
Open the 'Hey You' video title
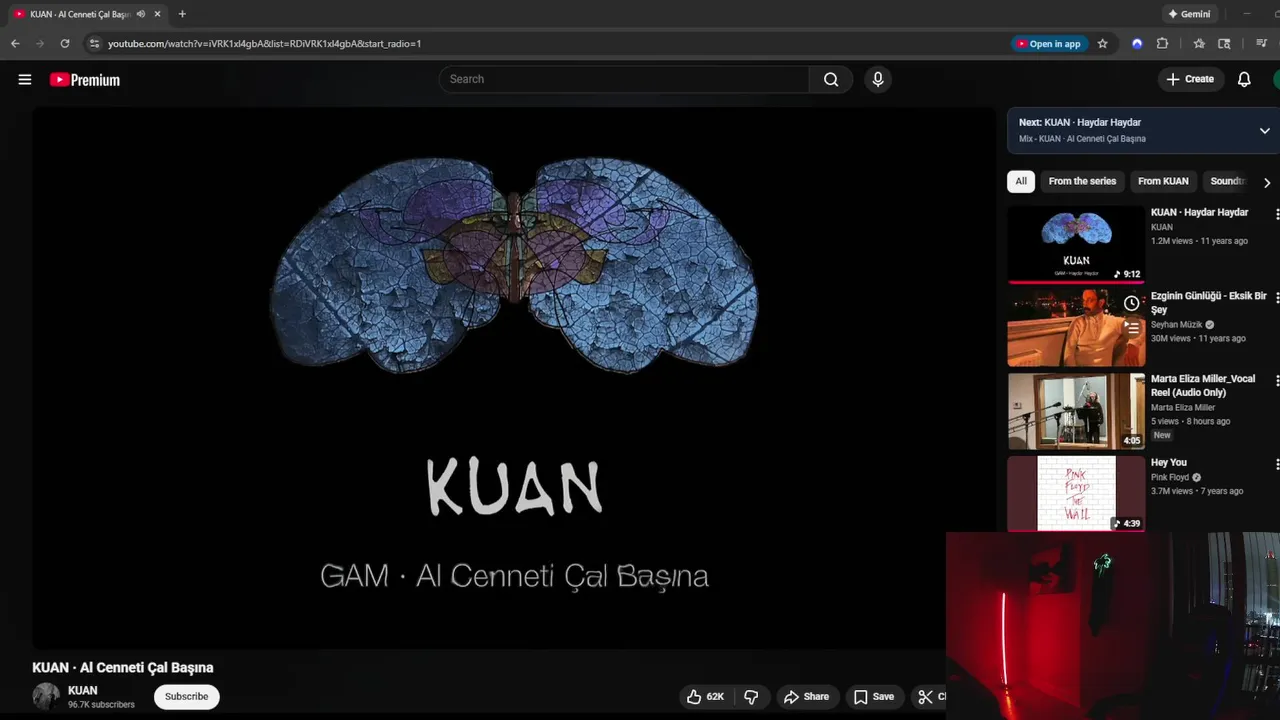[1169, 463]
